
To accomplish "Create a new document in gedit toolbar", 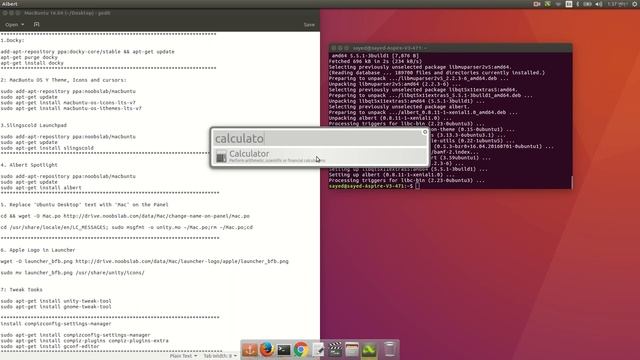I will tap(36, 24).
